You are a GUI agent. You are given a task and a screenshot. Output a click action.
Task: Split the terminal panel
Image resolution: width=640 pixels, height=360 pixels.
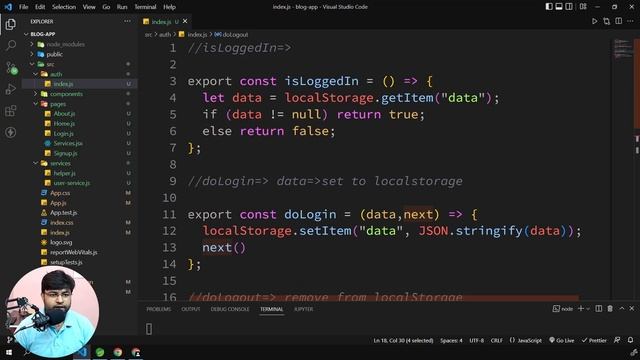coord(599,309)
